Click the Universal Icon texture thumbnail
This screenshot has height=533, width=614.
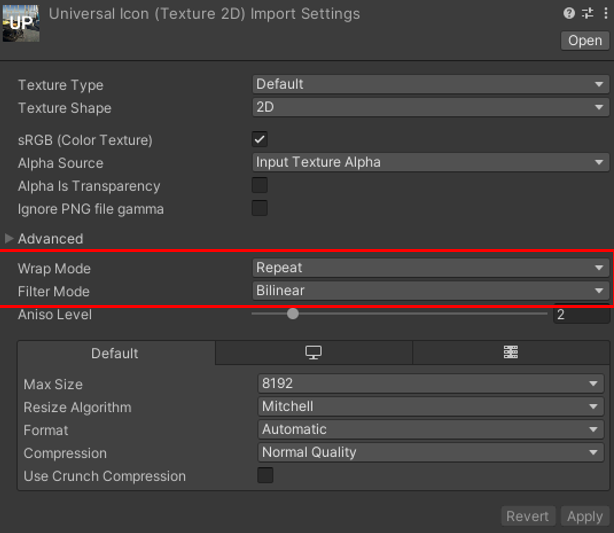coord(20,22)
